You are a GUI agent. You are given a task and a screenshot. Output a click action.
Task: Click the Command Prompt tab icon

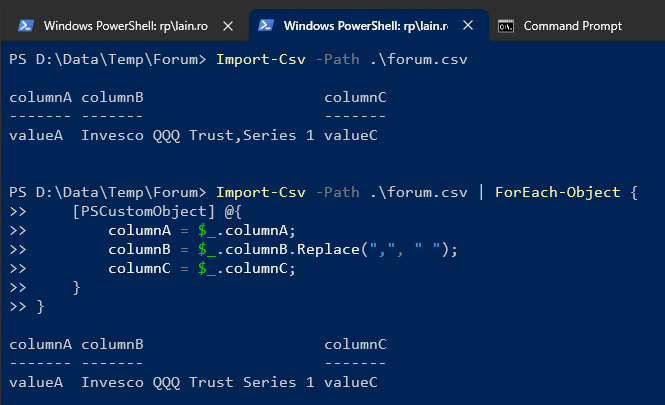pyautogui.click(x=506, y=26)
